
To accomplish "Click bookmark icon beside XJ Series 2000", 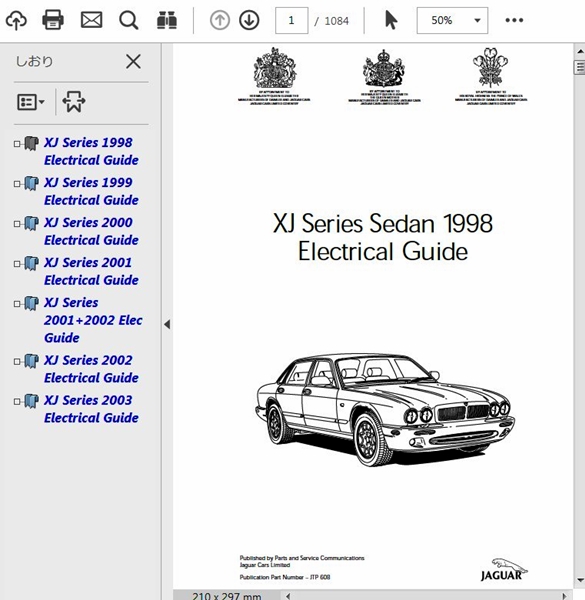I will pyautogui.click(x=31, y=223).
